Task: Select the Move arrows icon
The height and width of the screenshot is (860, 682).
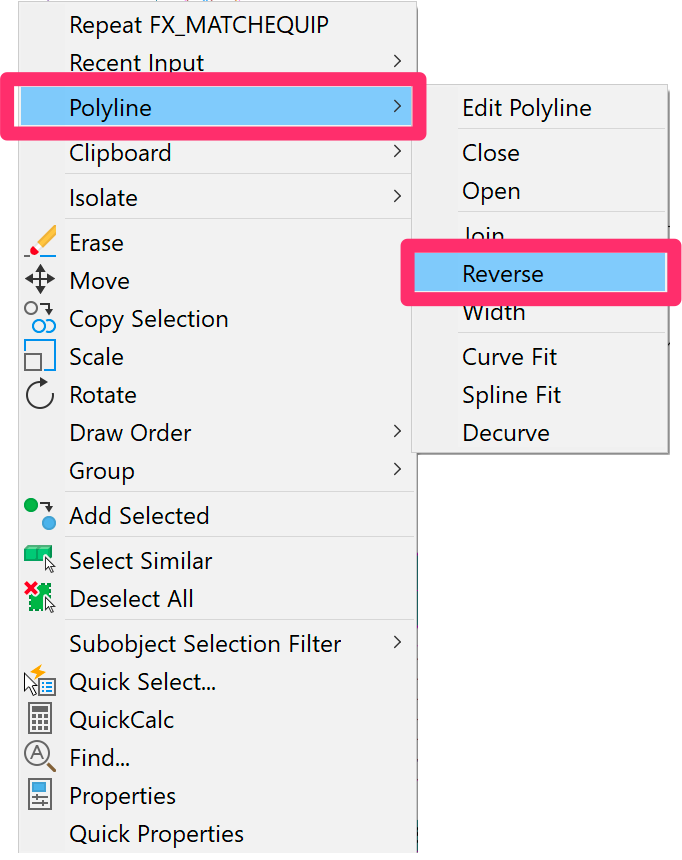Action: (x=40, y=279)
